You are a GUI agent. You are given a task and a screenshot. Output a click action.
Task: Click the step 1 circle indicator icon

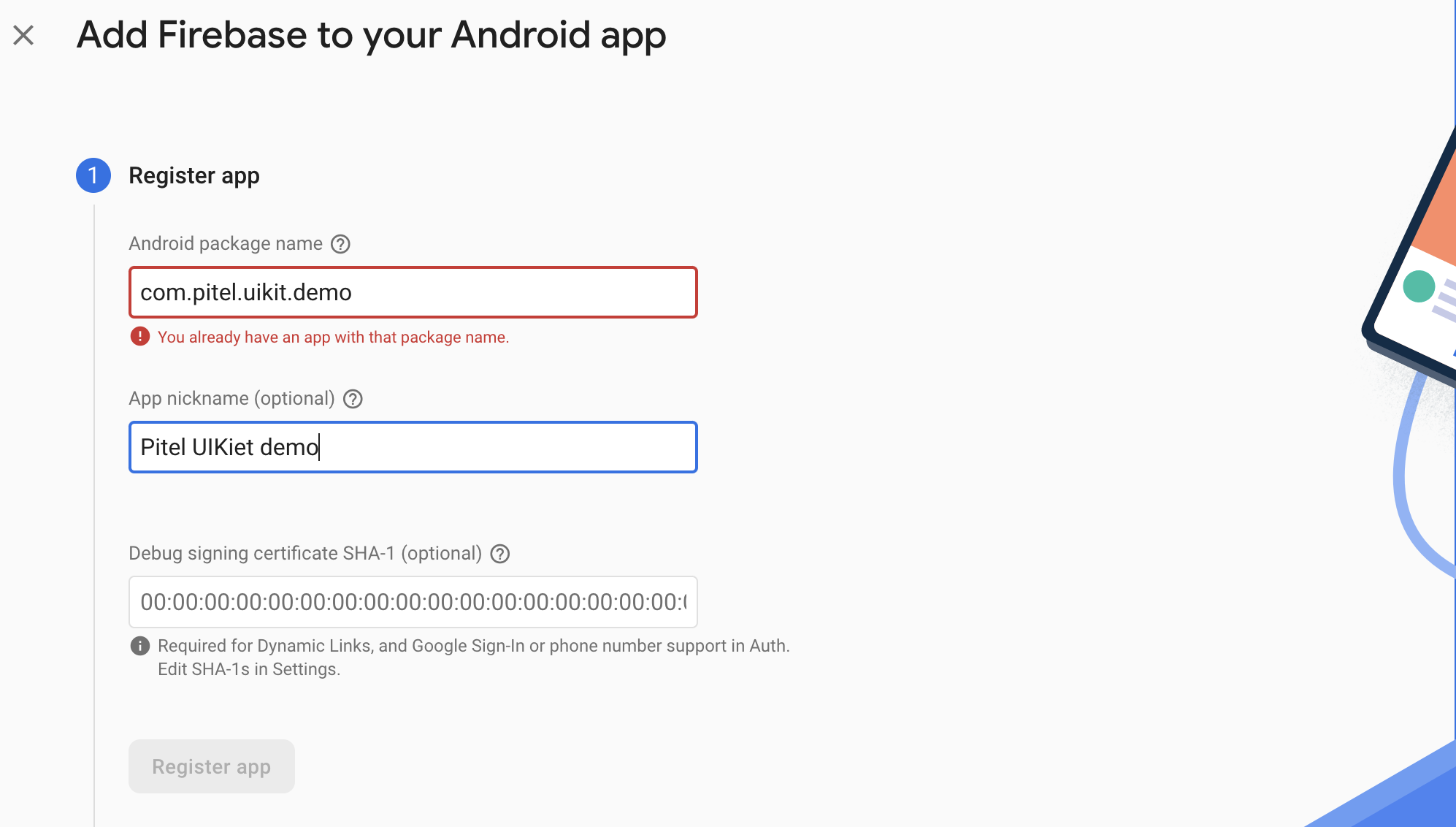pos(92,175)
